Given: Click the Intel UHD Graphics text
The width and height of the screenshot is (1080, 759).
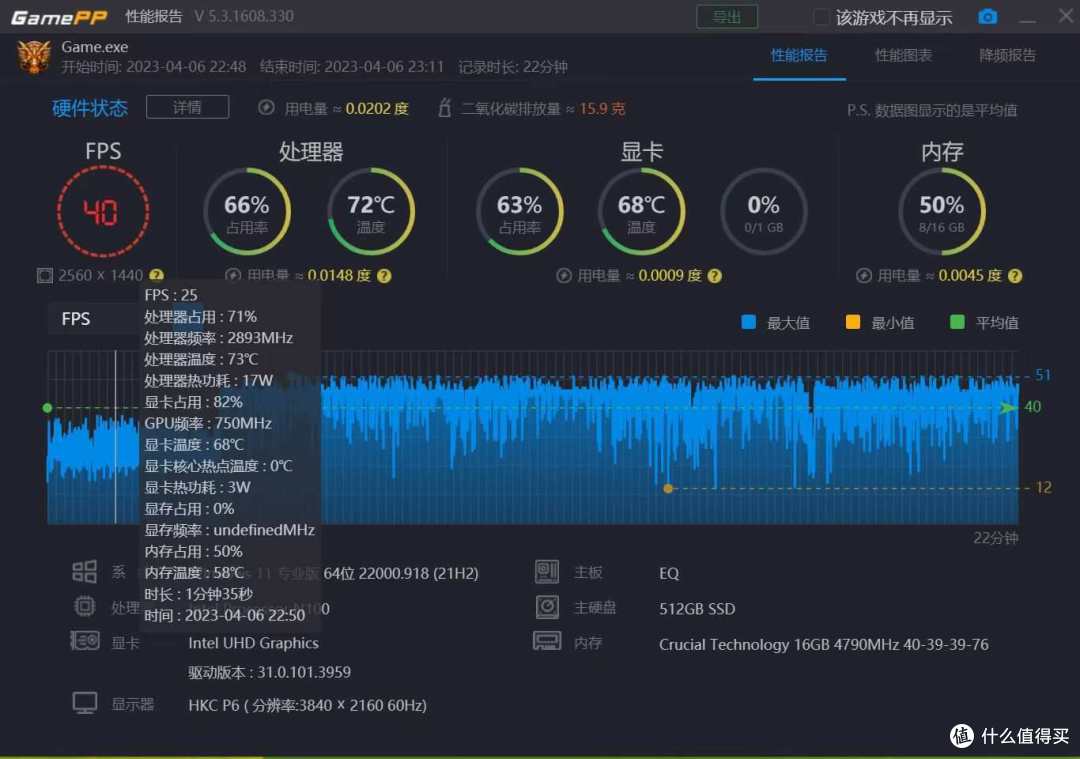Looking at the screenshot, I should 253,643.
